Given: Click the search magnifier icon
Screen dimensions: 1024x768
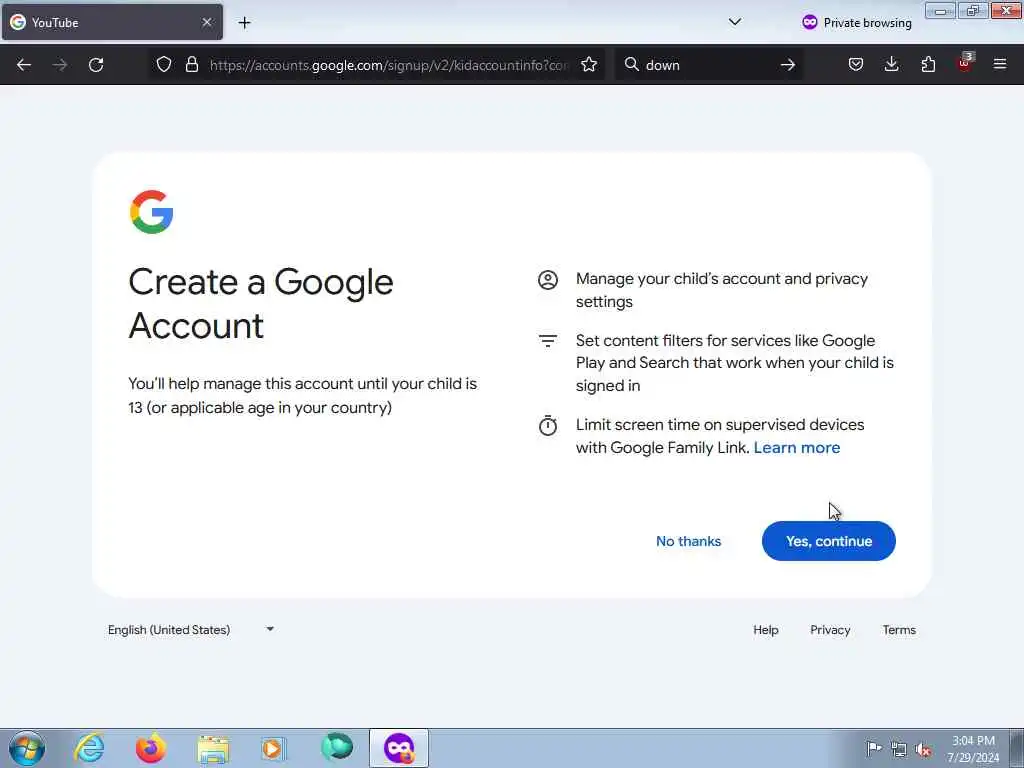Looking at the screenshot, I should coord(632,65).
